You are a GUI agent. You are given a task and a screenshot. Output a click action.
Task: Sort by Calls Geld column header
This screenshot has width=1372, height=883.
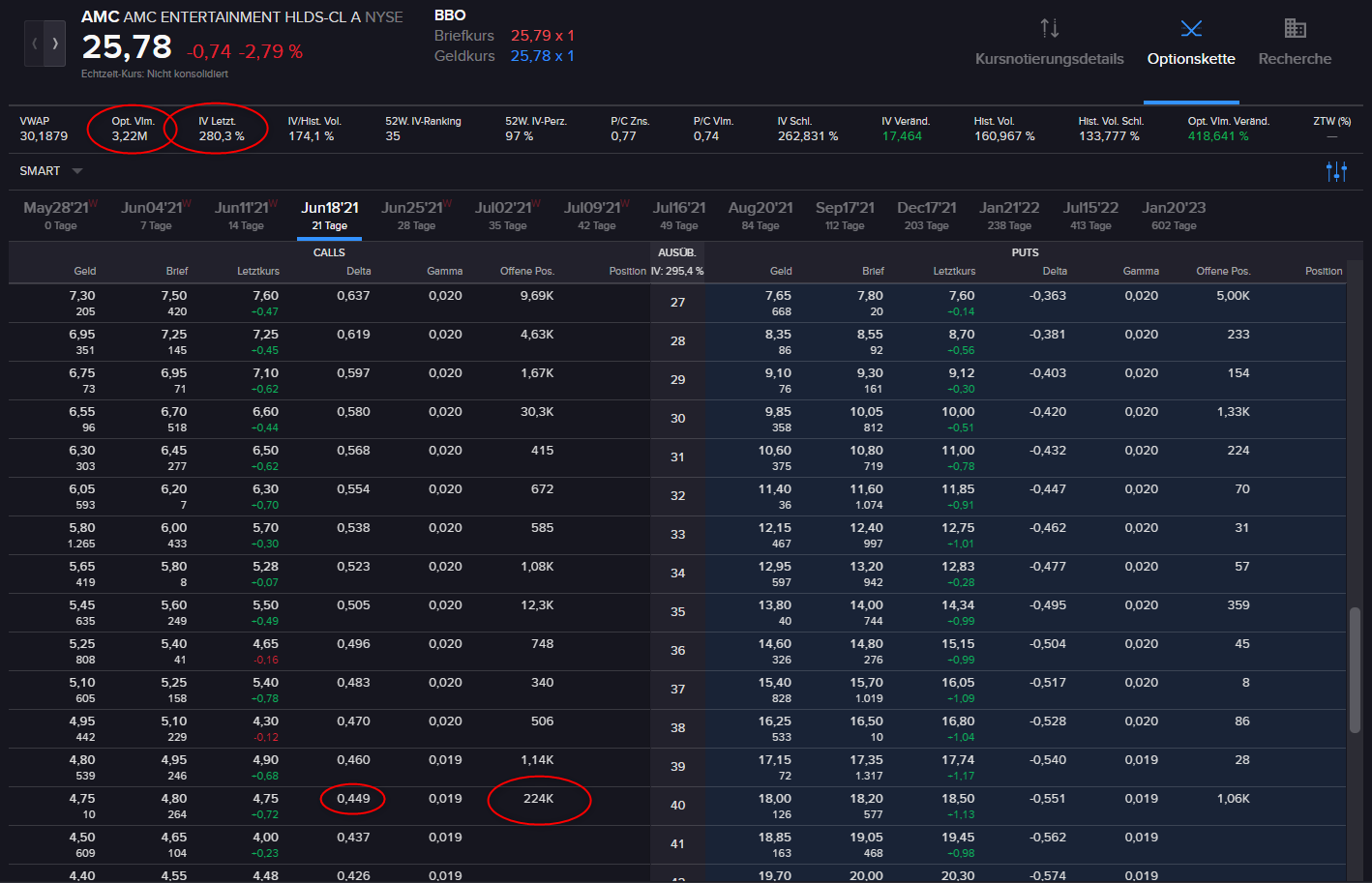(85, 271)
